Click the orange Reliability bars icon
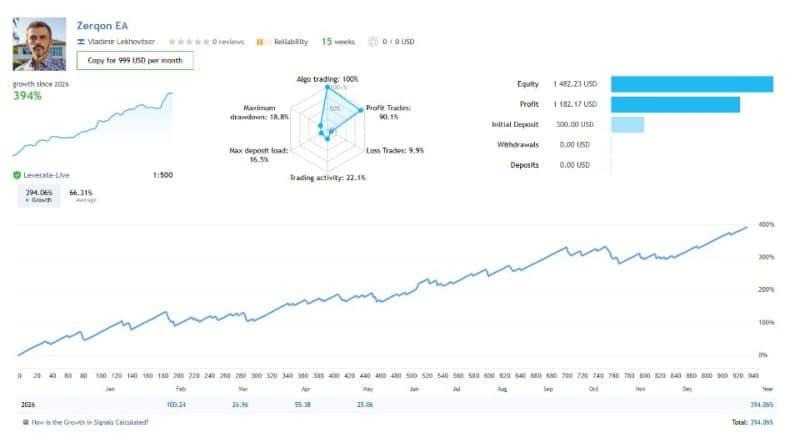 pyautogui.click(x=261, y=42)
